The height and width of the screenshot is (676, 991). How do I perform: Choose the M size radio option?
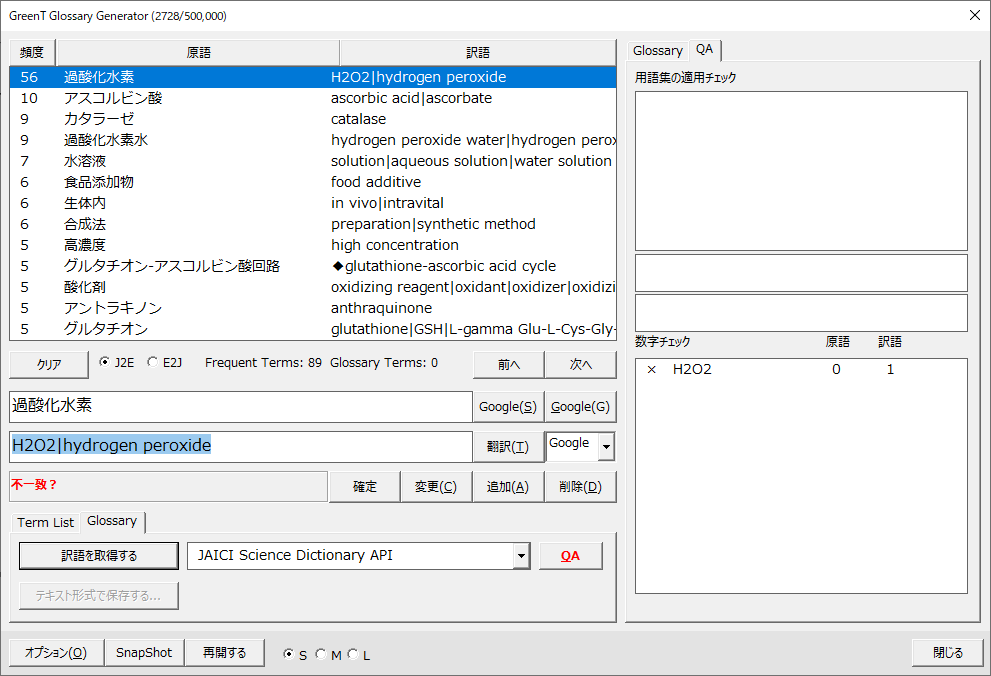321,655
